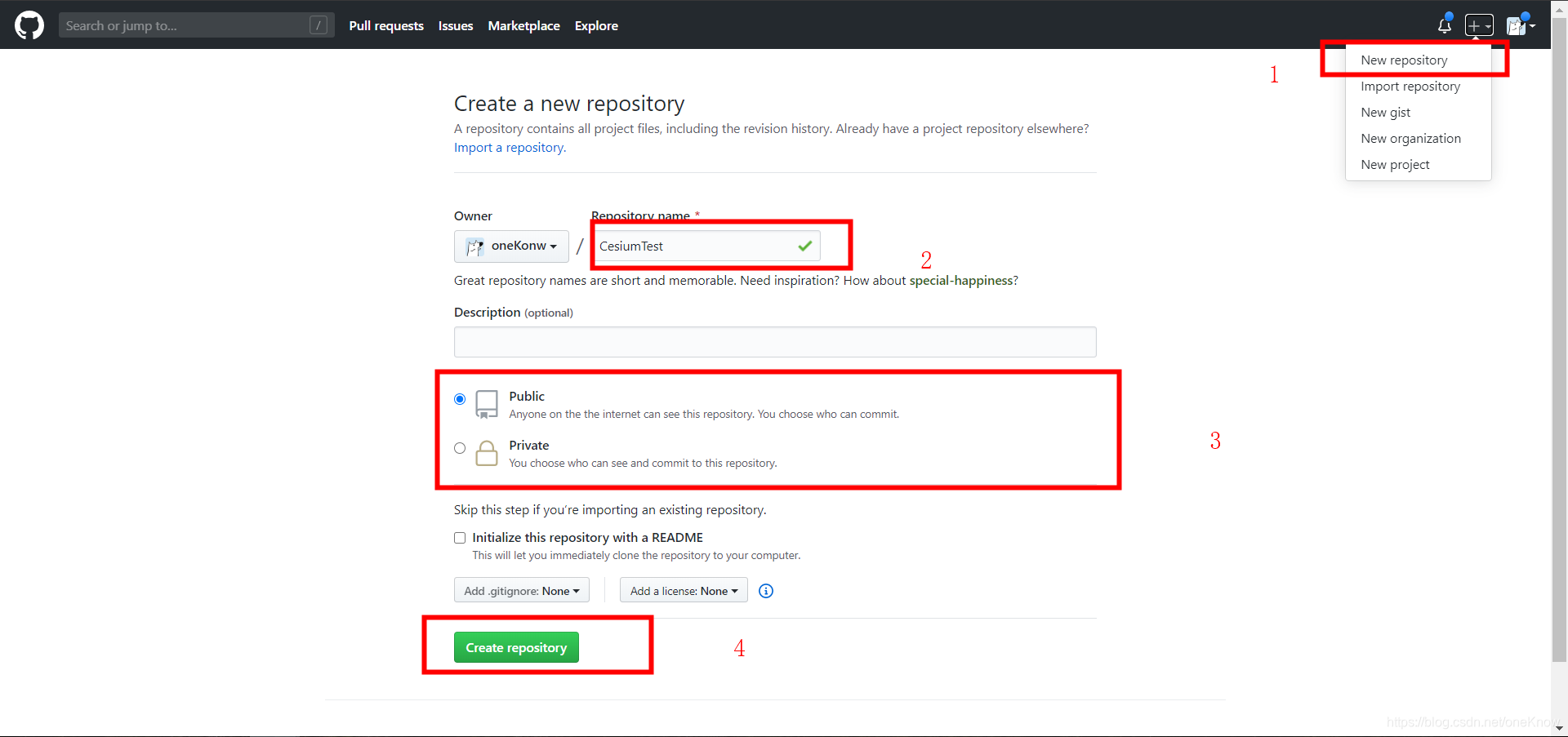Click the Public option label
Viewport: 1568px width, 737px height.
[527, 397]
